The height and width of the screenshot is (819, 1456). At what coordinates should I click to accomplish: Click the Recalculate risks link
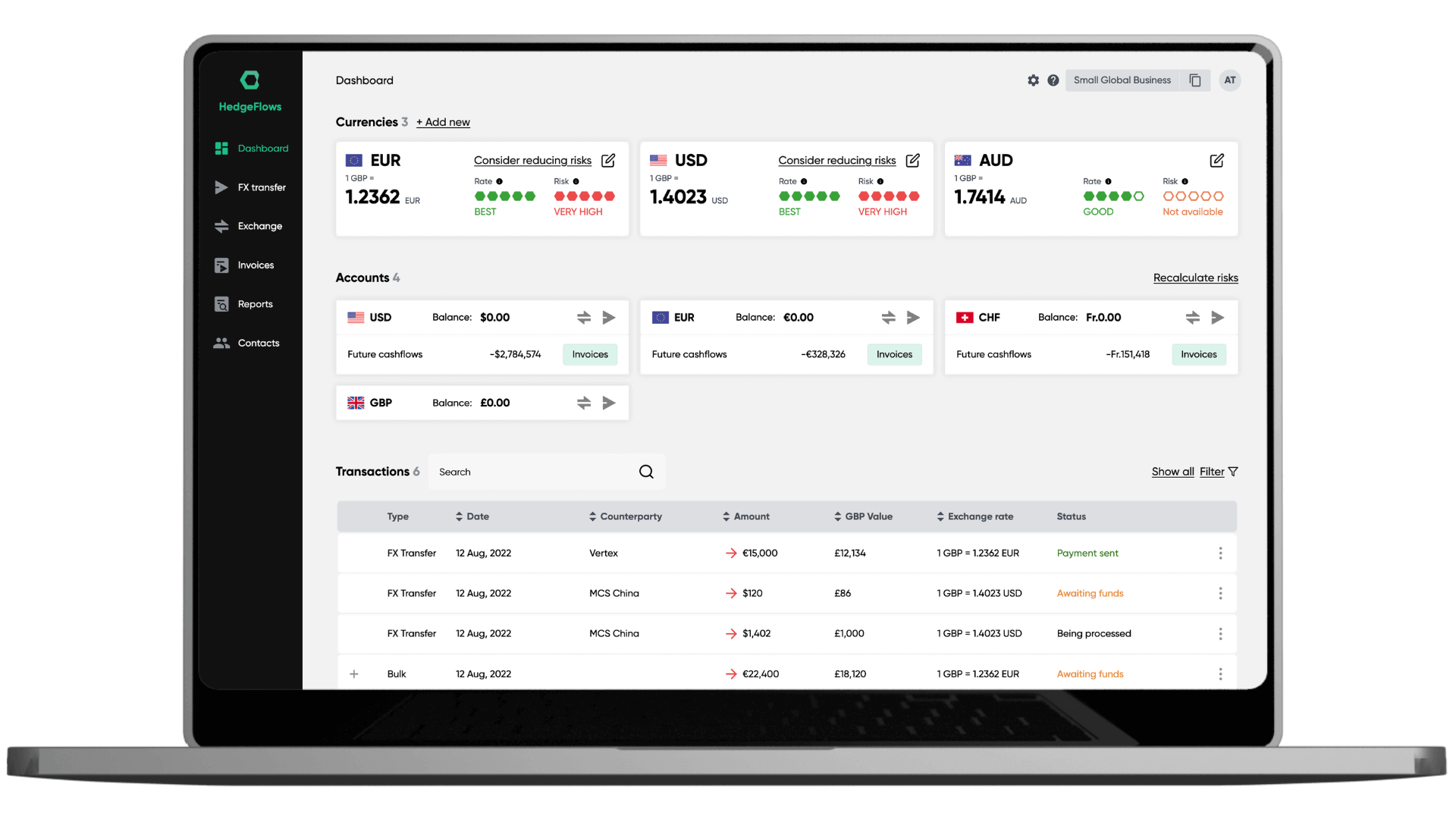1195,277
